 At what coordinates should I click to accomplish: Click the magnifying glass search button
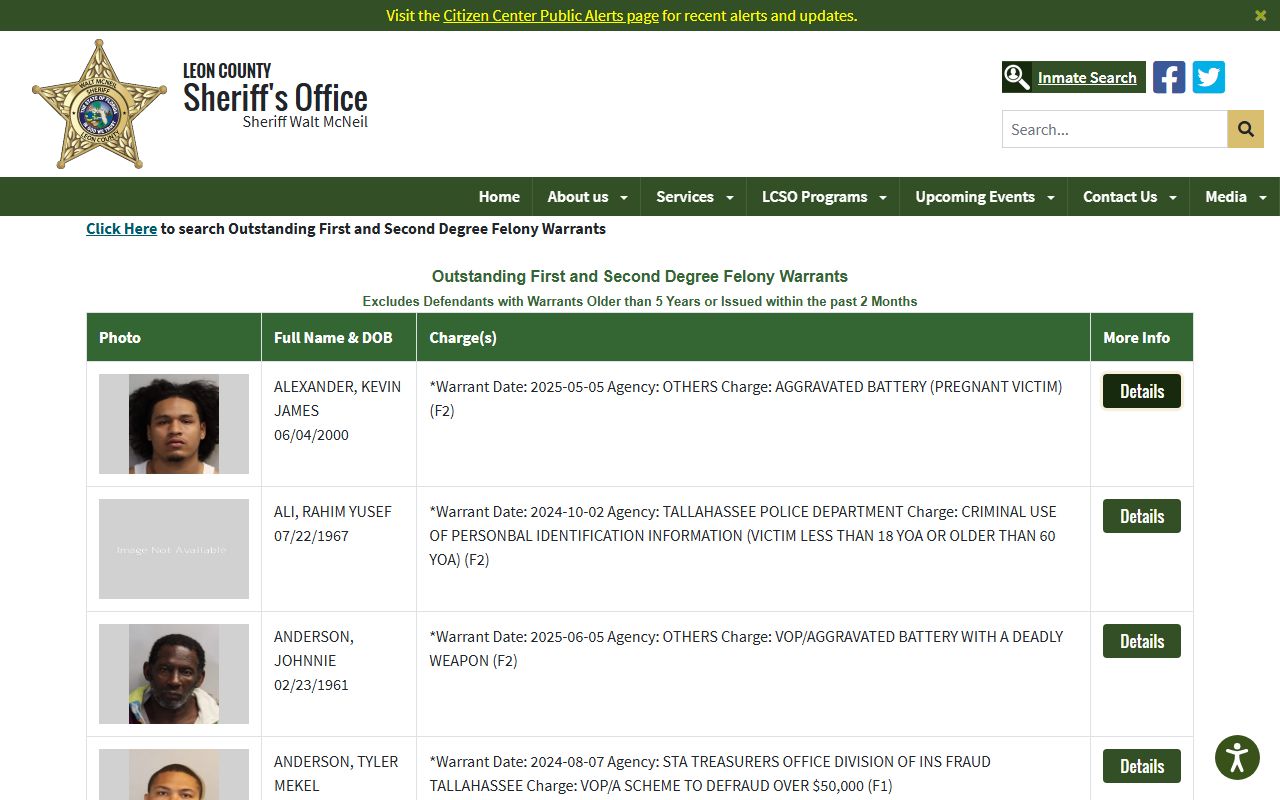pyautogui.click(x=1246, y=129)
